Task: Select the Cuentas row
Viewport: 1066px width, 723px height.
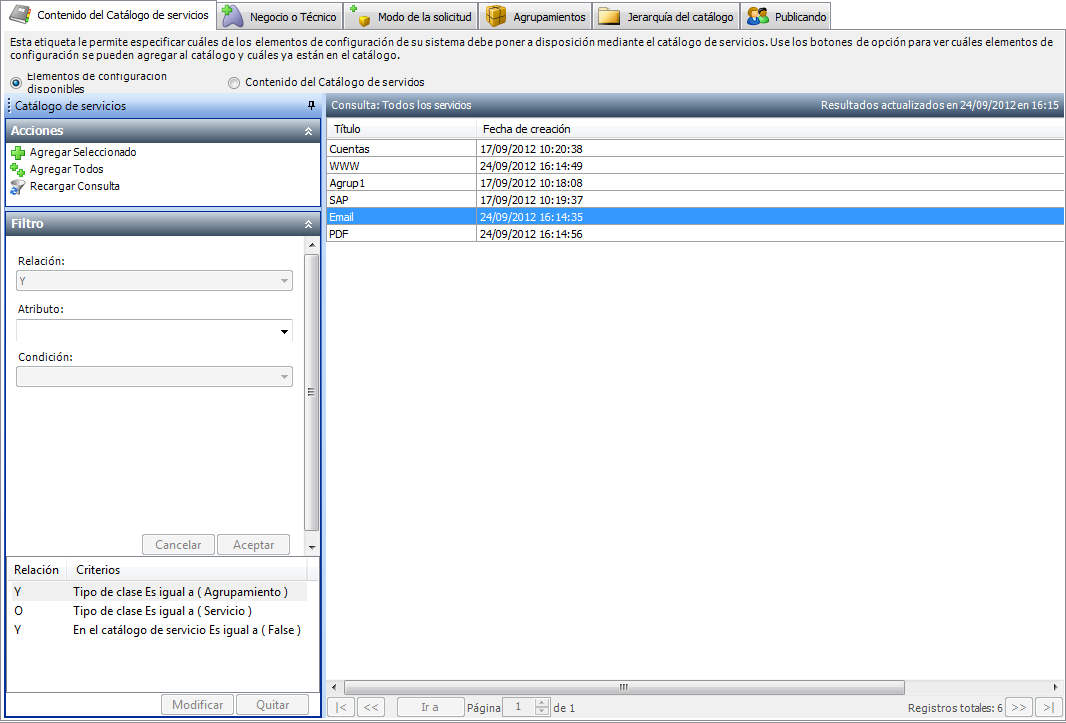Action: pos(695,149)
